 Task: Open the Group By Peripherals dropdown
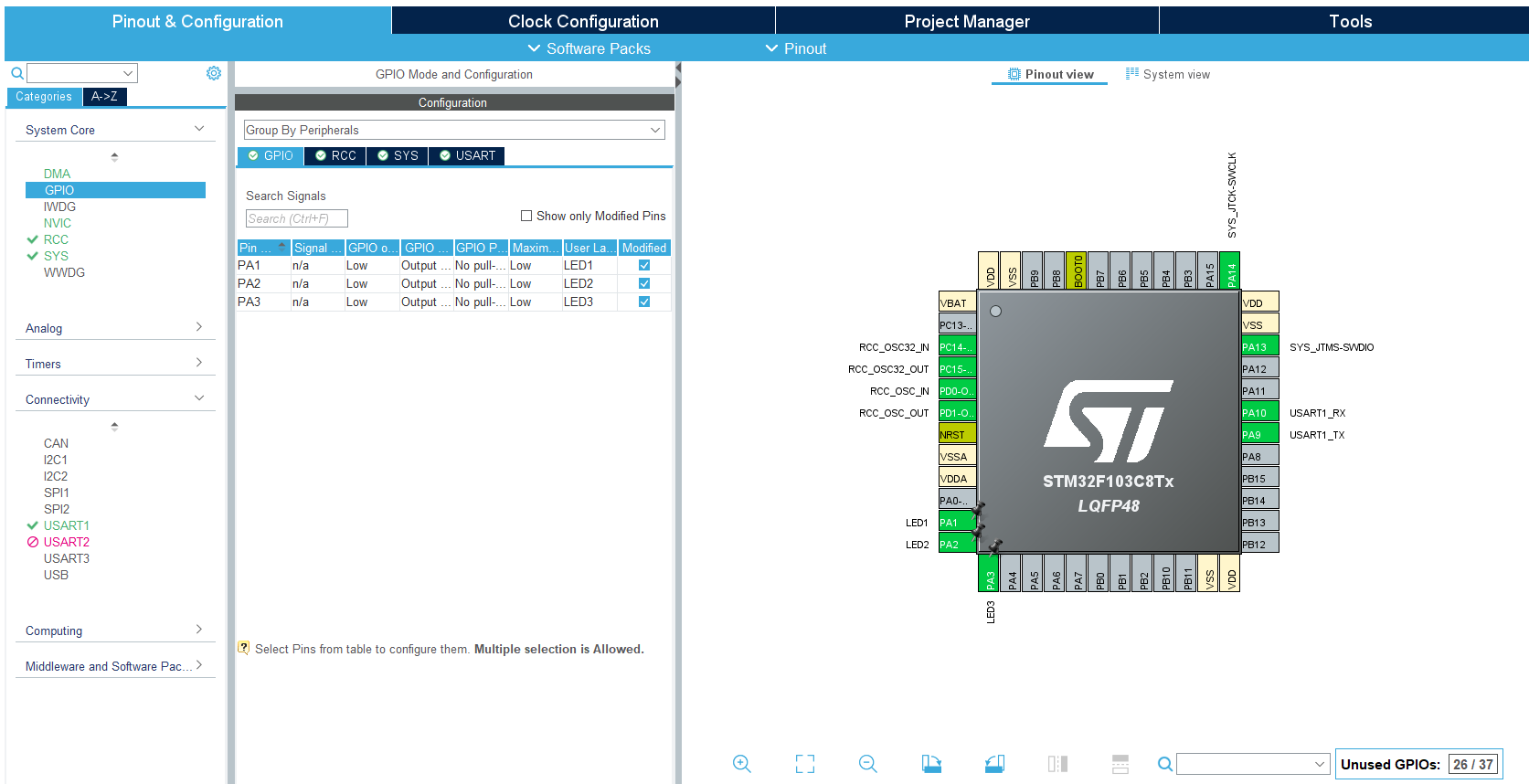(x=454, y=130)
